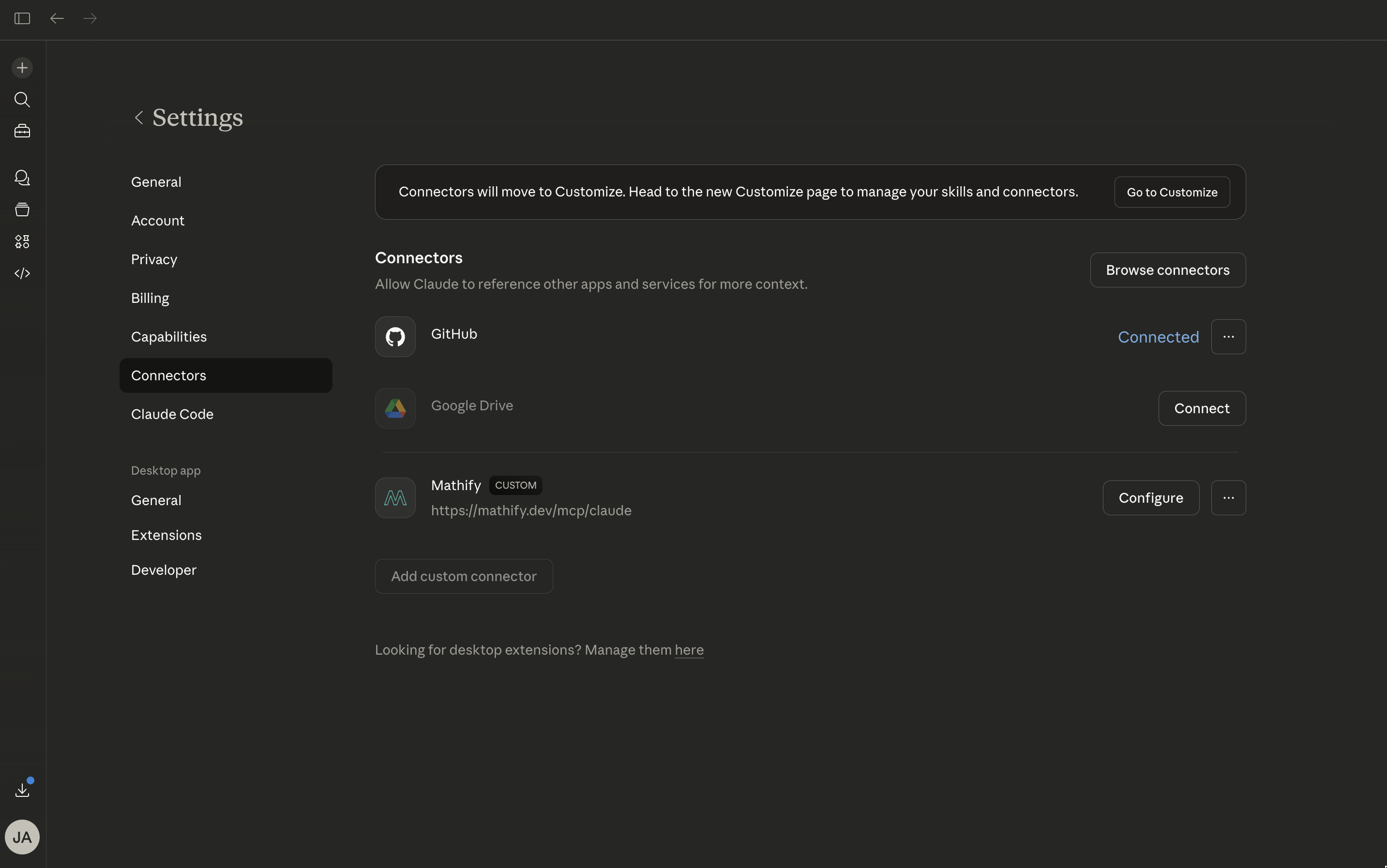Viewport: 1387px width, 868px height.
Task: Open the JA profile avatar
Action: (22, 837)
